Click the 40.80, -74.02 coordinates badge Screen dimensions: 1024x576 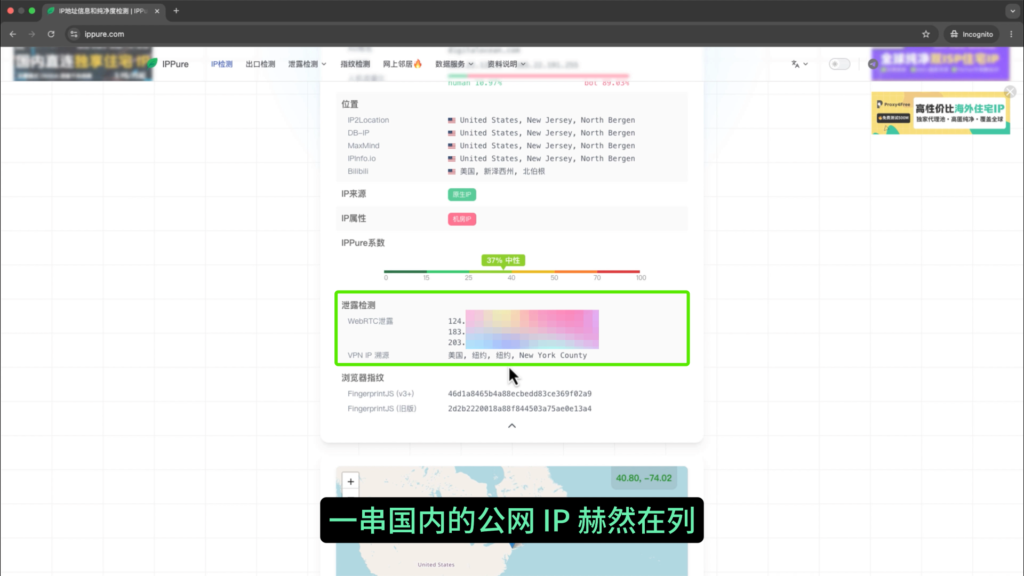coord(643,478)
